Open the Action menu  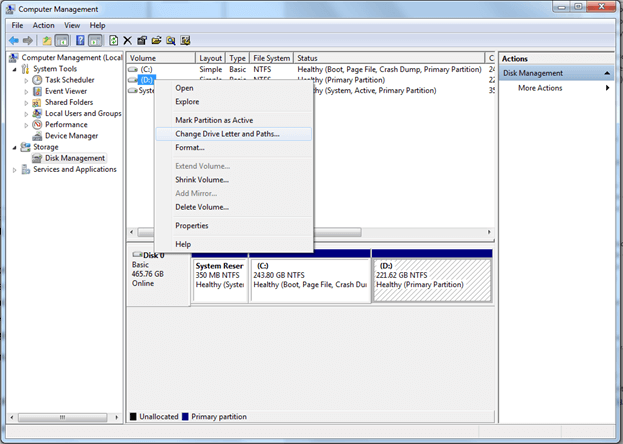click(43, 25)
